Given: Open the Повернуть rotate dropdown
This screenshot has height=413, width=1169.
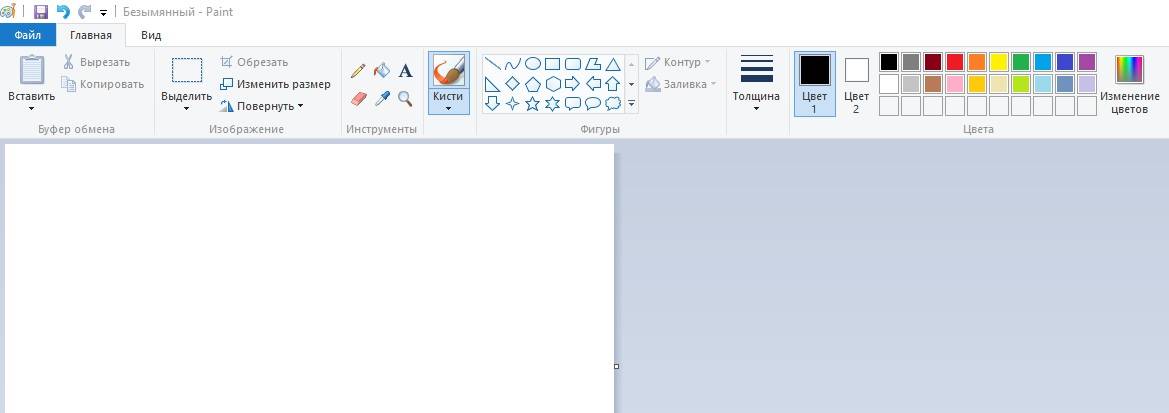Looking at the screenshot, I should (262, 106).
